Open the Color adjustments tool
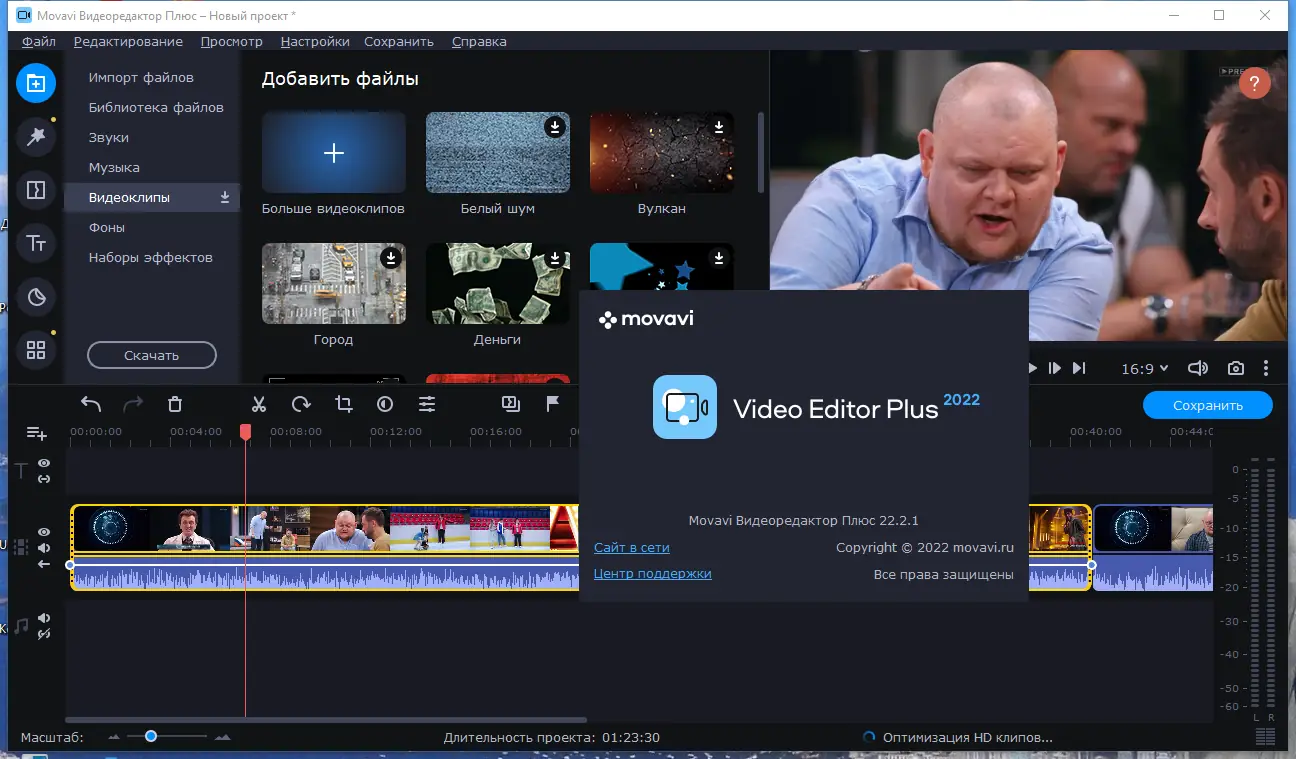 pyautogui.click(x=385, y=404)
